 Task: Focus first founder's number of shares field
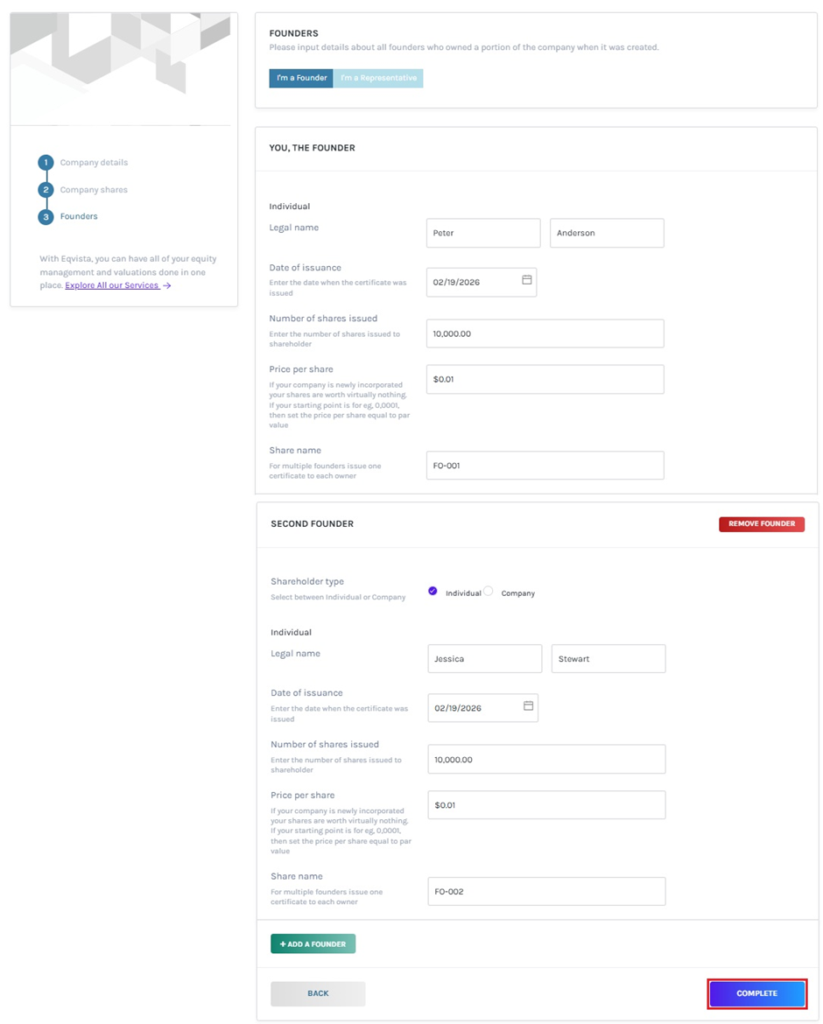click(x=545, y=334)
